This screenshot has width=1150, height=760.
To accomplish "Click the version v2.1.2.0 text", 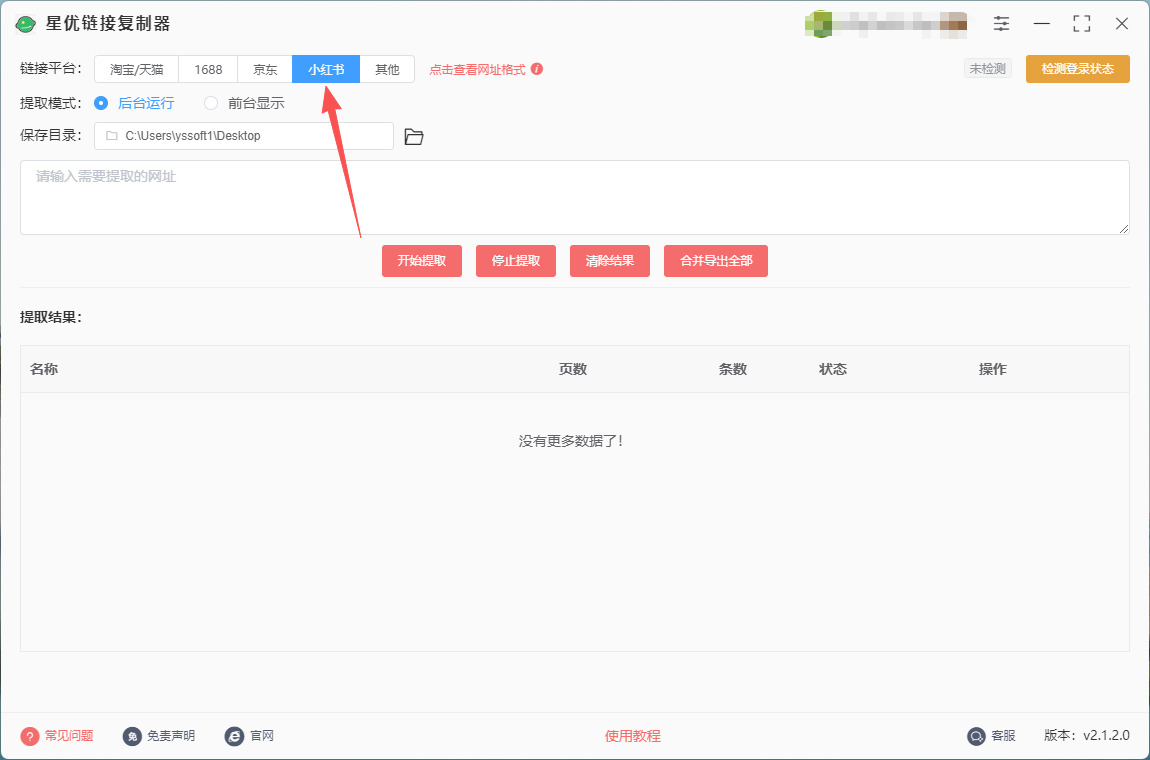I will tap(1087, 736).
